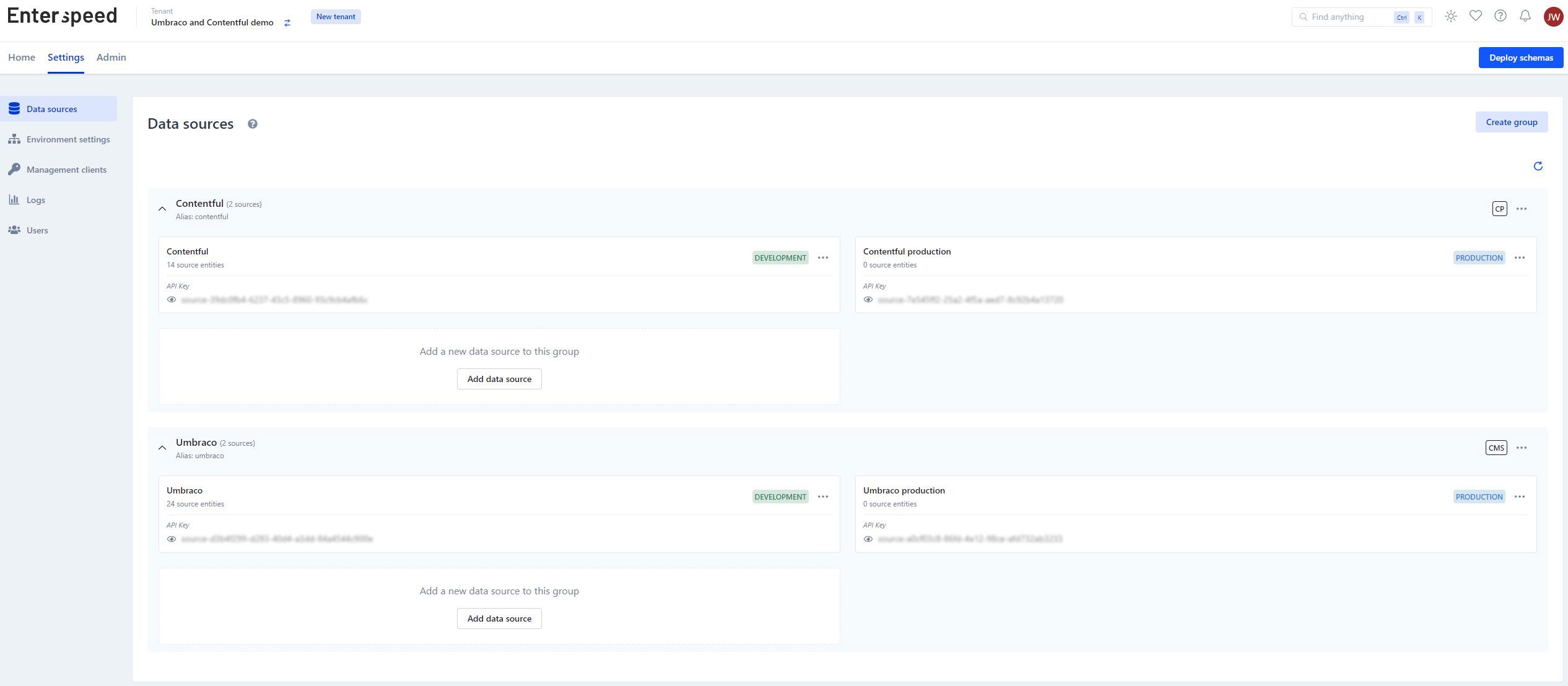Add data source to Contentful group
The height and width of the screenshot is (686, 1568).
499,379
